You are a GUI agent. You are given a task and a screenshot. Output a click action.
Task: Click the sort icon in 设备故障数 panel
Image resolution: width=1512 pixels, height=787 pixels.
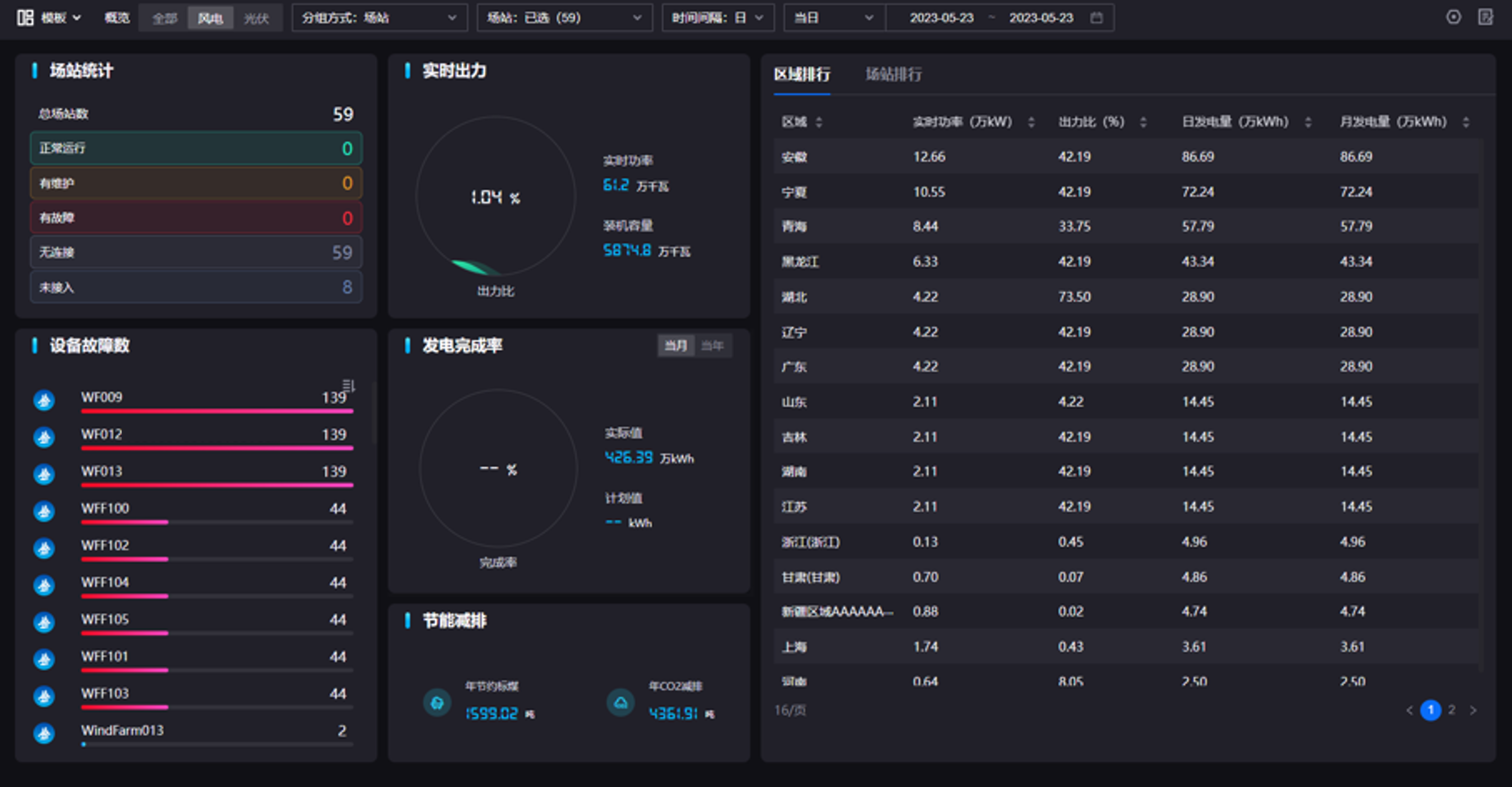point(349,385)
